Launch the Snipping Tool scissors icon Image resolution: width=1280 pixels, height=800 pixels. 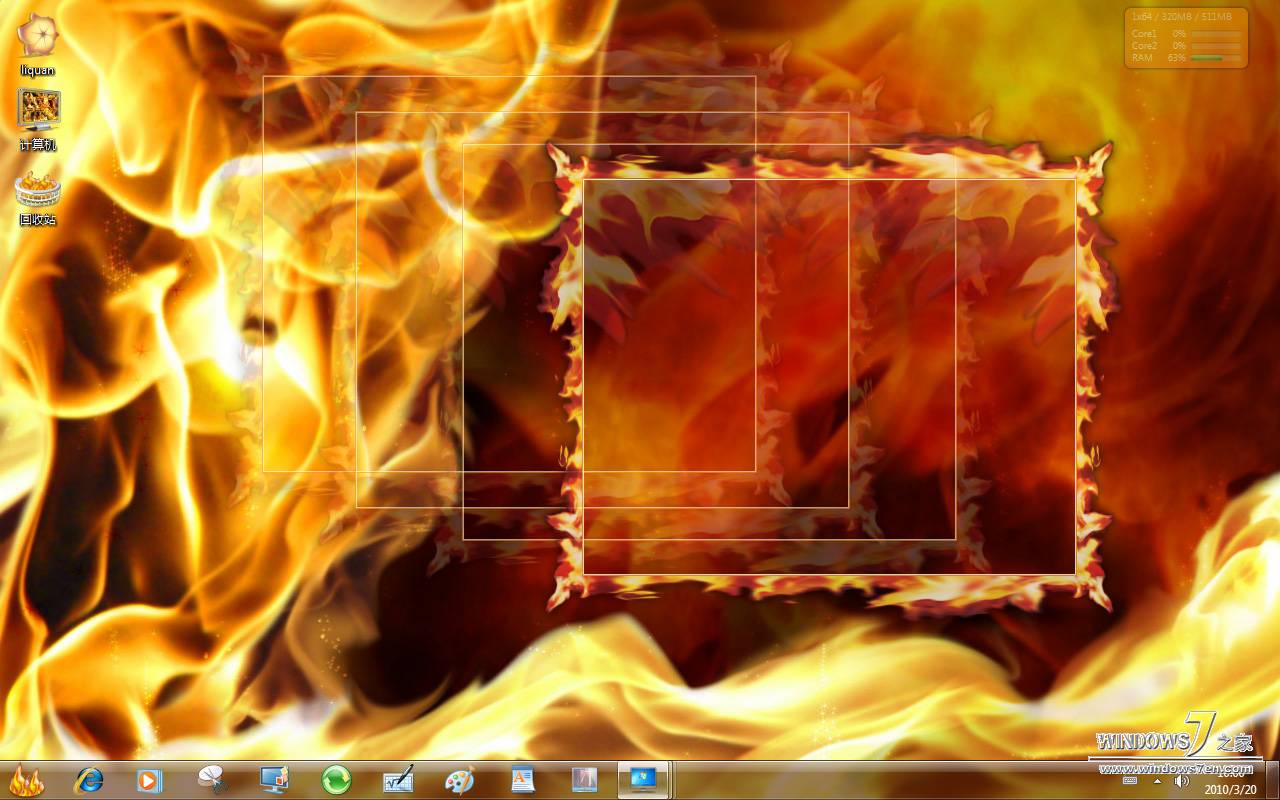212,780
